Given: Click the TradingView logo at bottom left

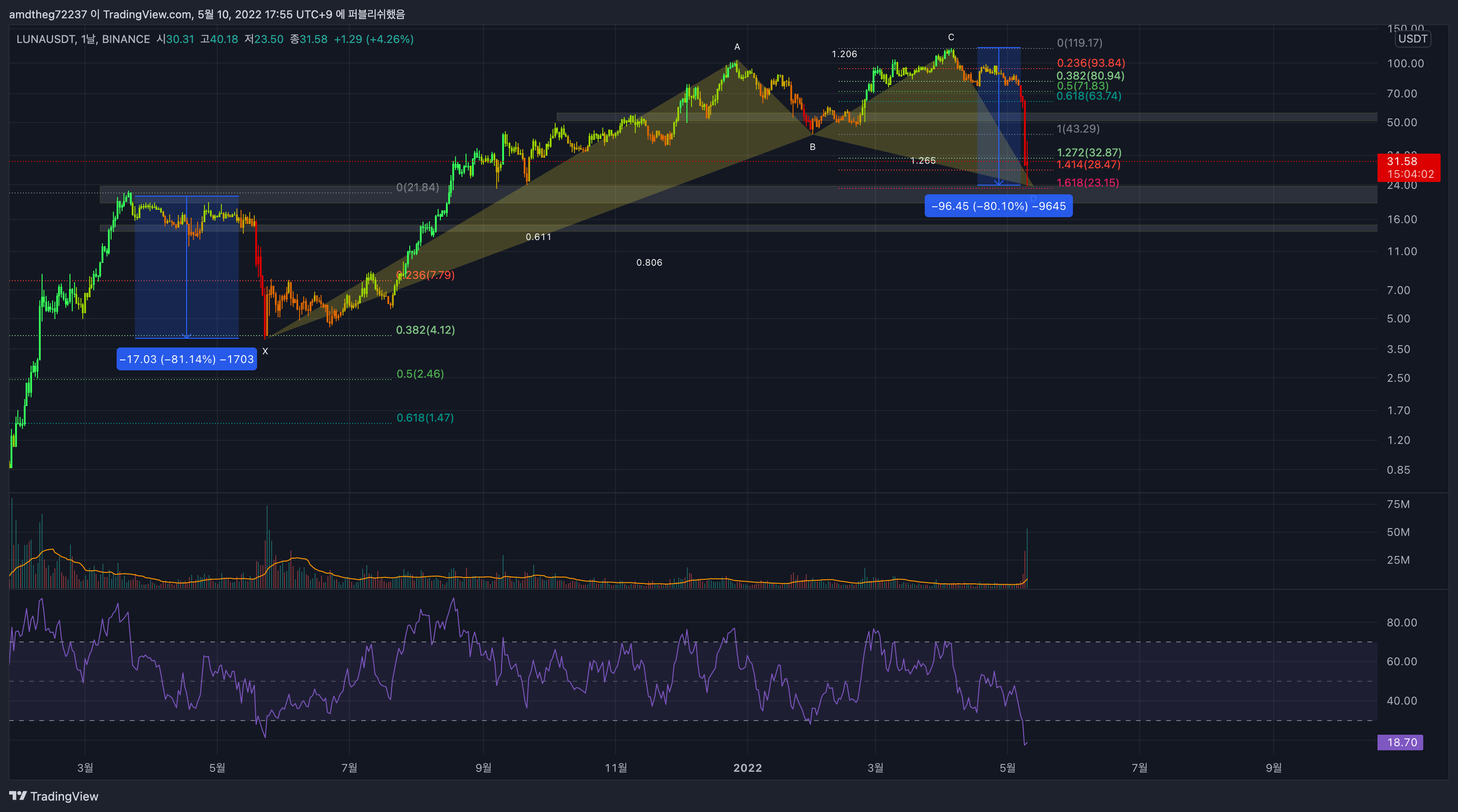Looking at the screenshot, I should 54,796.
